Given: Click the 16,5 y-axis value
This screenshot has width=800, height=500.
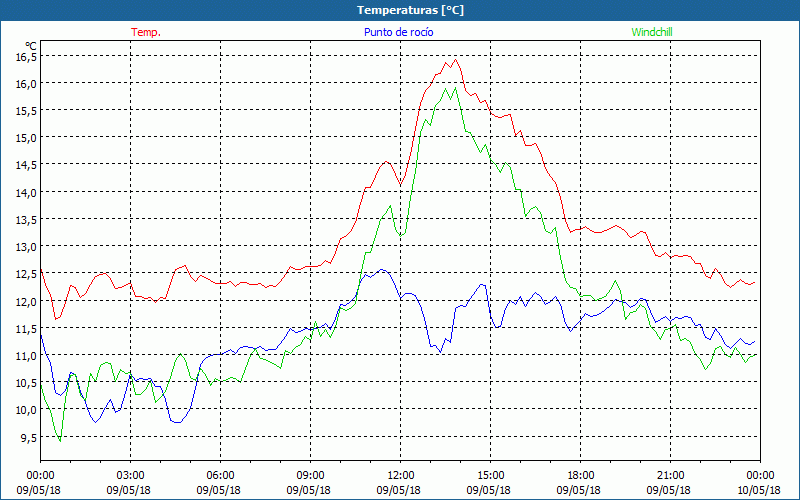Looking at the screenshot, I should pos(26,57).
